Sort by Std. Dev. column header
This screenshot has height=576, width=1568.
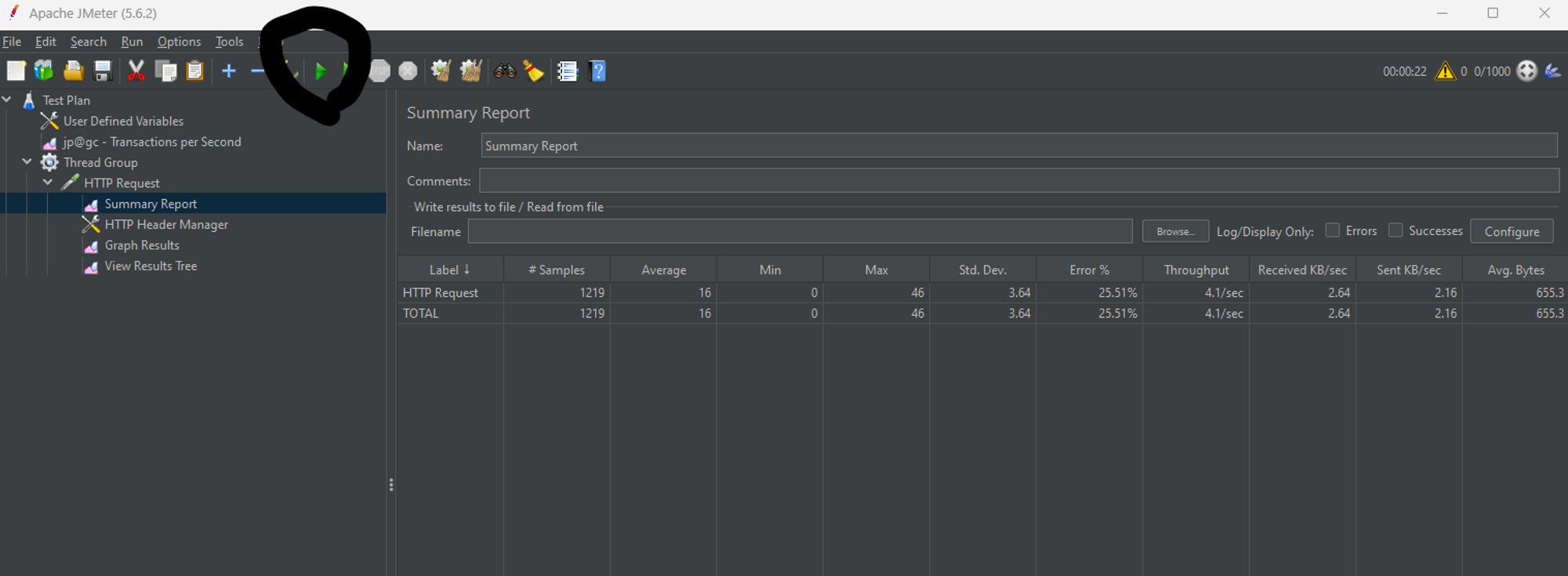(983, 270)
